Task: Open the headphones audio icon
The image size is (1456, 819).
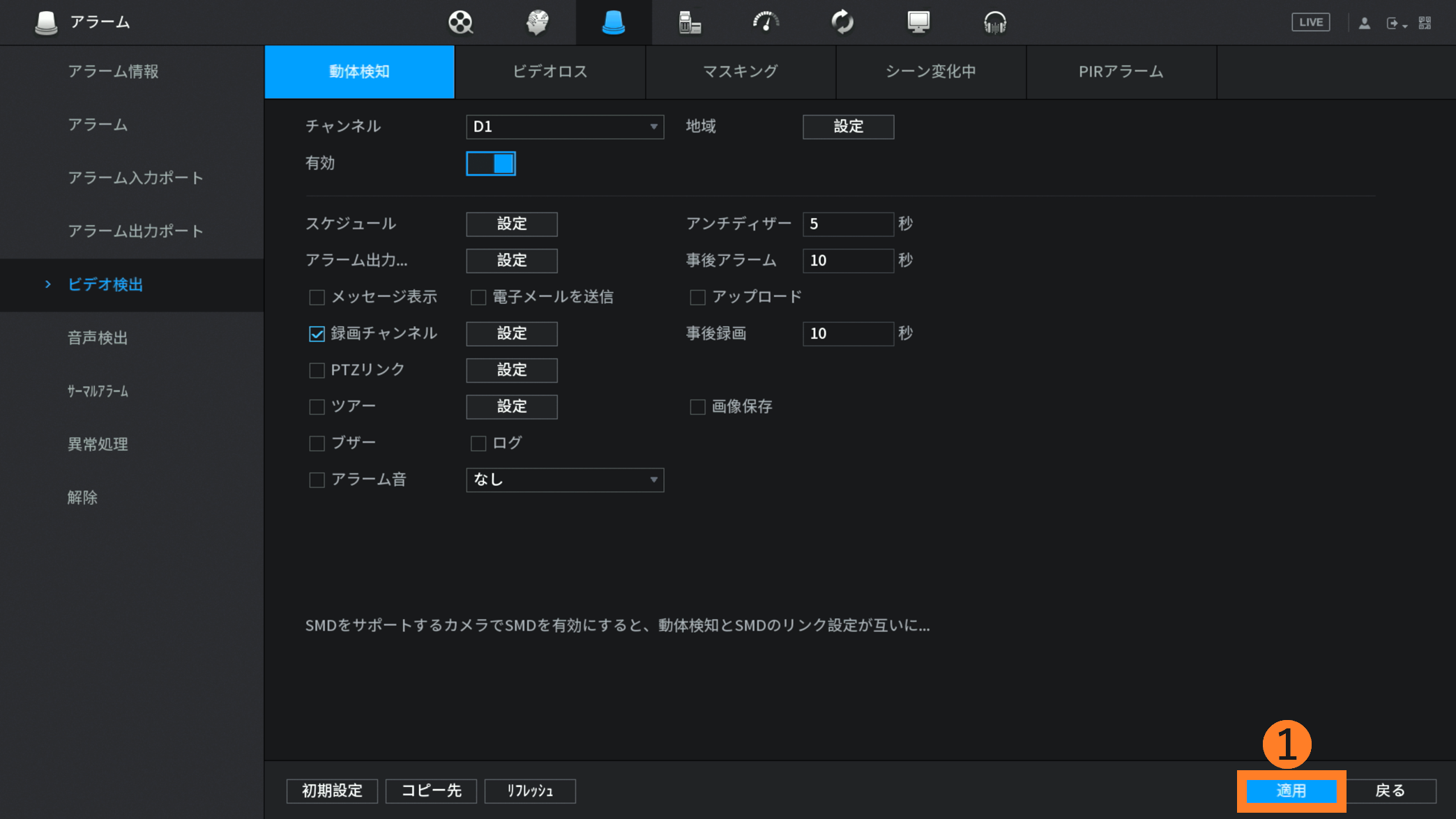Action: coord(994,22)
